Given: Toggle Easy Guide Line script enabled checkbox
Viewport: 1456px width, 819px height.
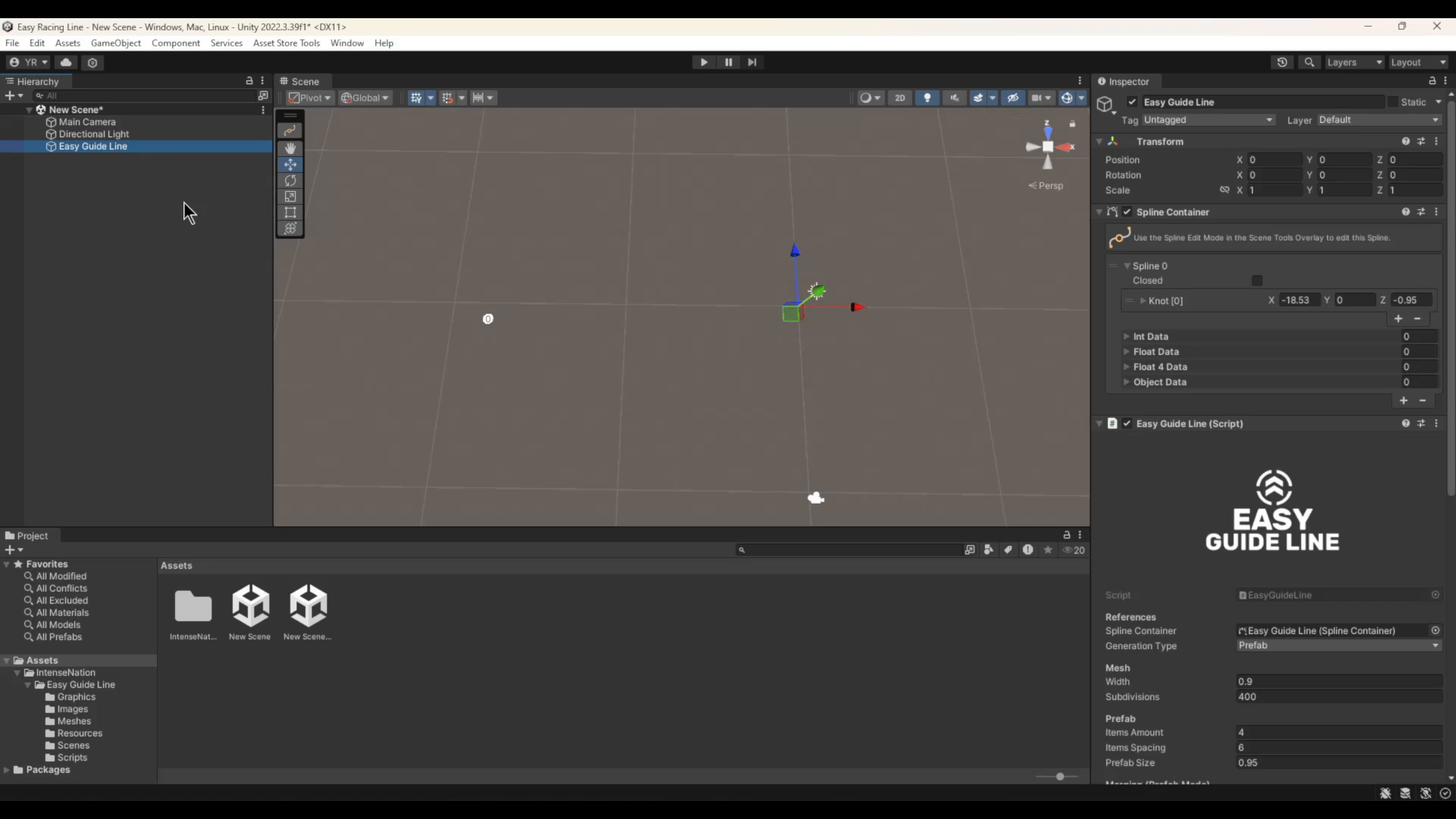Looking at the screenshot, I should [1127, 424].
